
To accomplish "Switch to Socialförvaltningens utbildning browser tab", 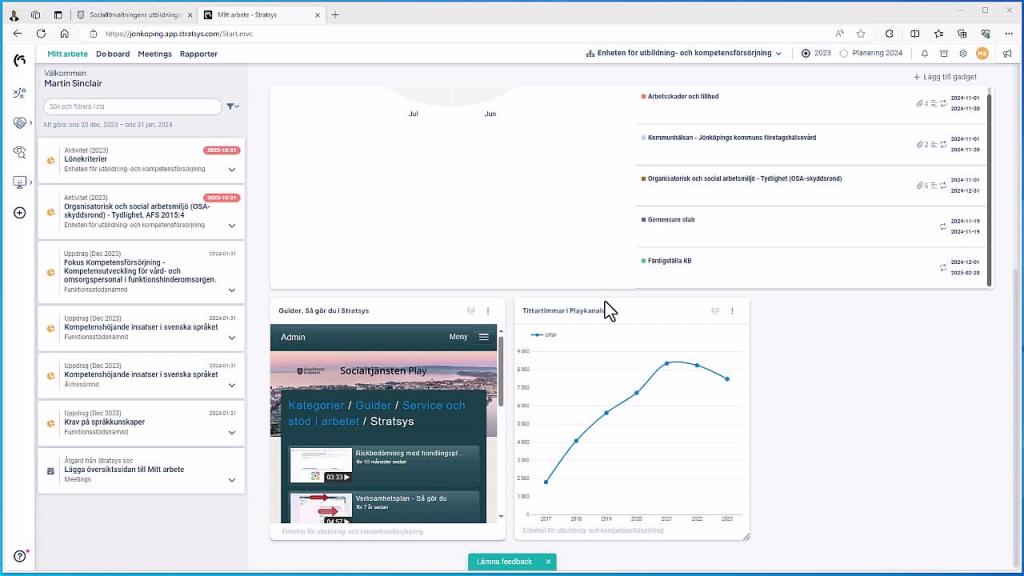I will point(134,14).
